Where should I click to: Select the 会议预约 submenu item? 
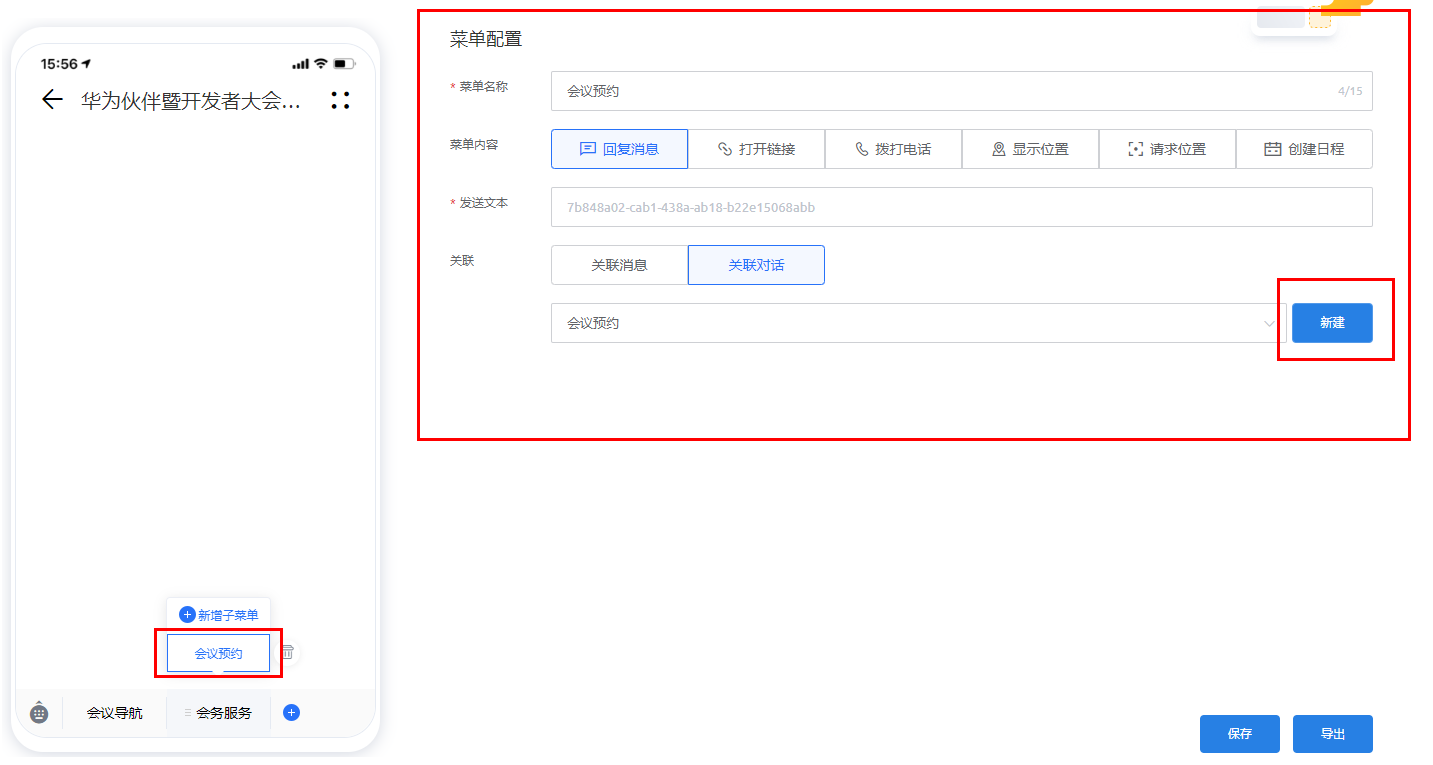pyautogui.click(x=218, y=653)
